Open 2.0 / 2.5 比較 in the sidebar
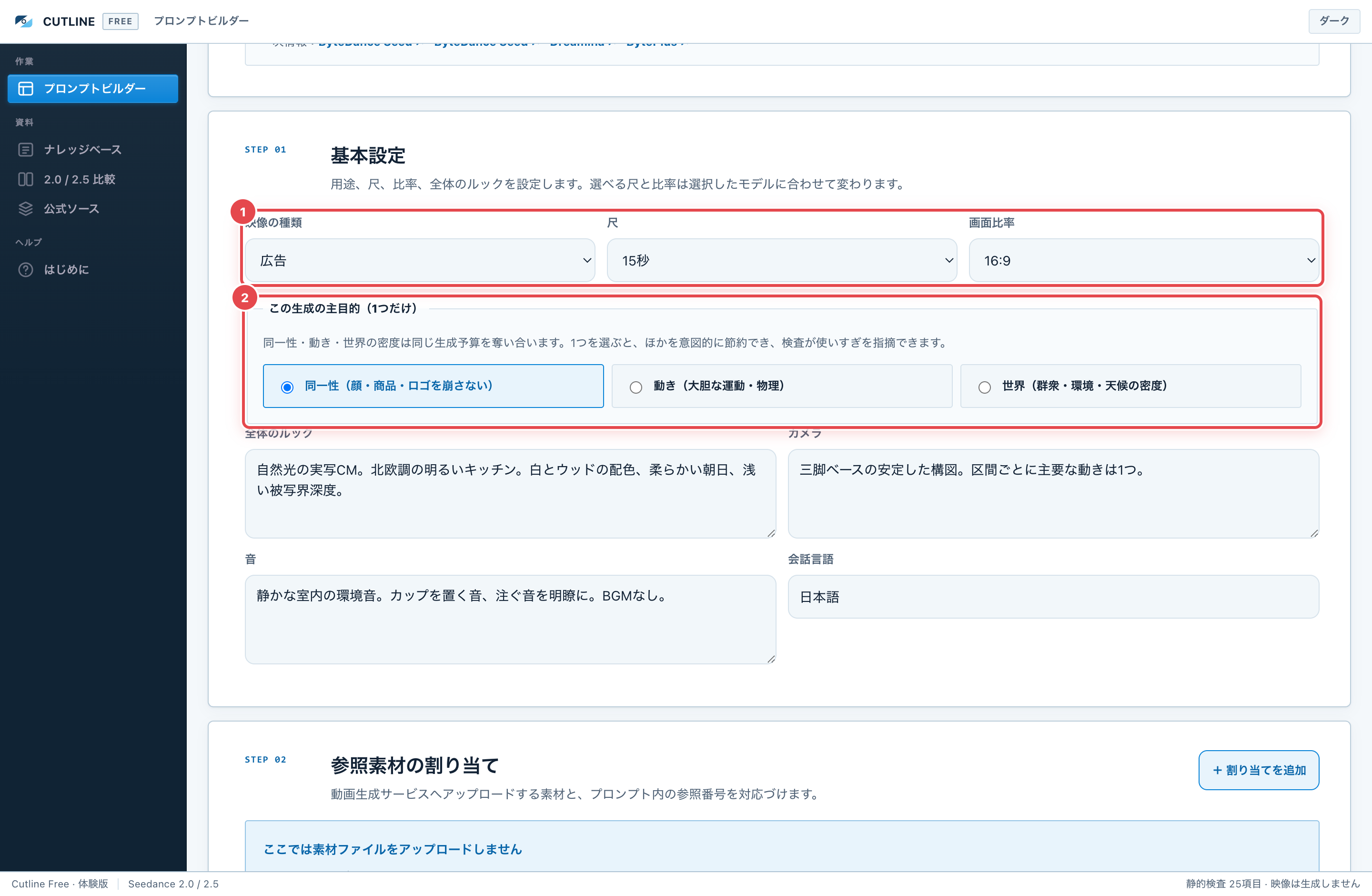1372x896 pixels. (x=93, y=179)
